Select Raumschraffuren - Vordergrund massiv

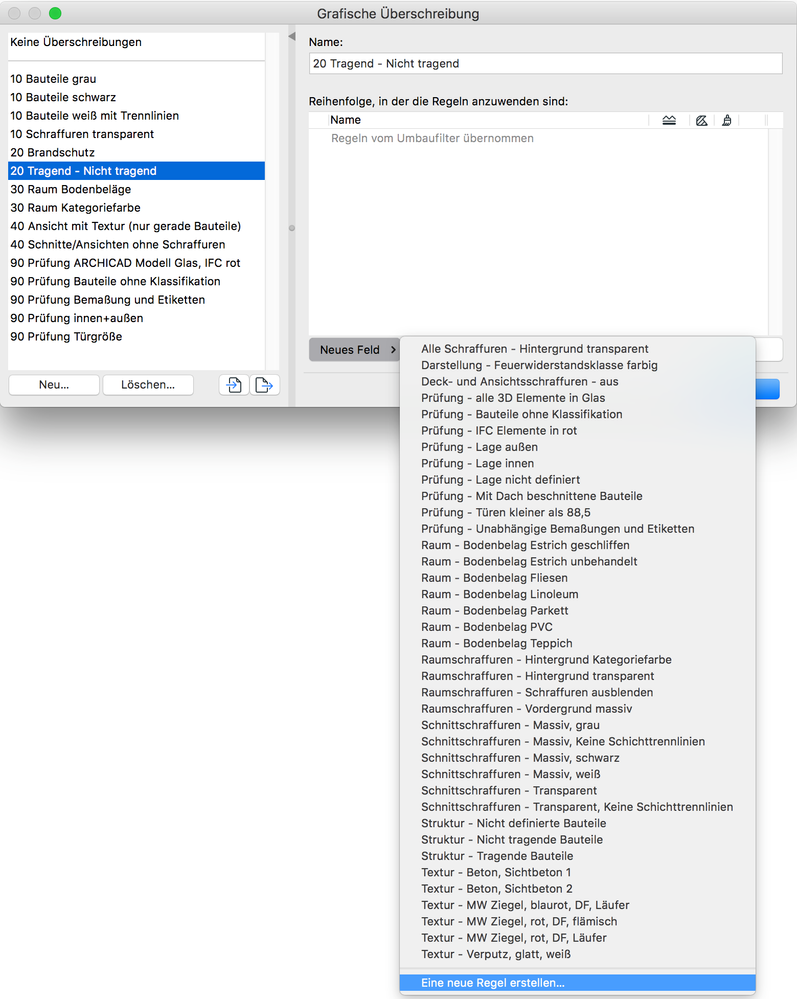point(526,708)
